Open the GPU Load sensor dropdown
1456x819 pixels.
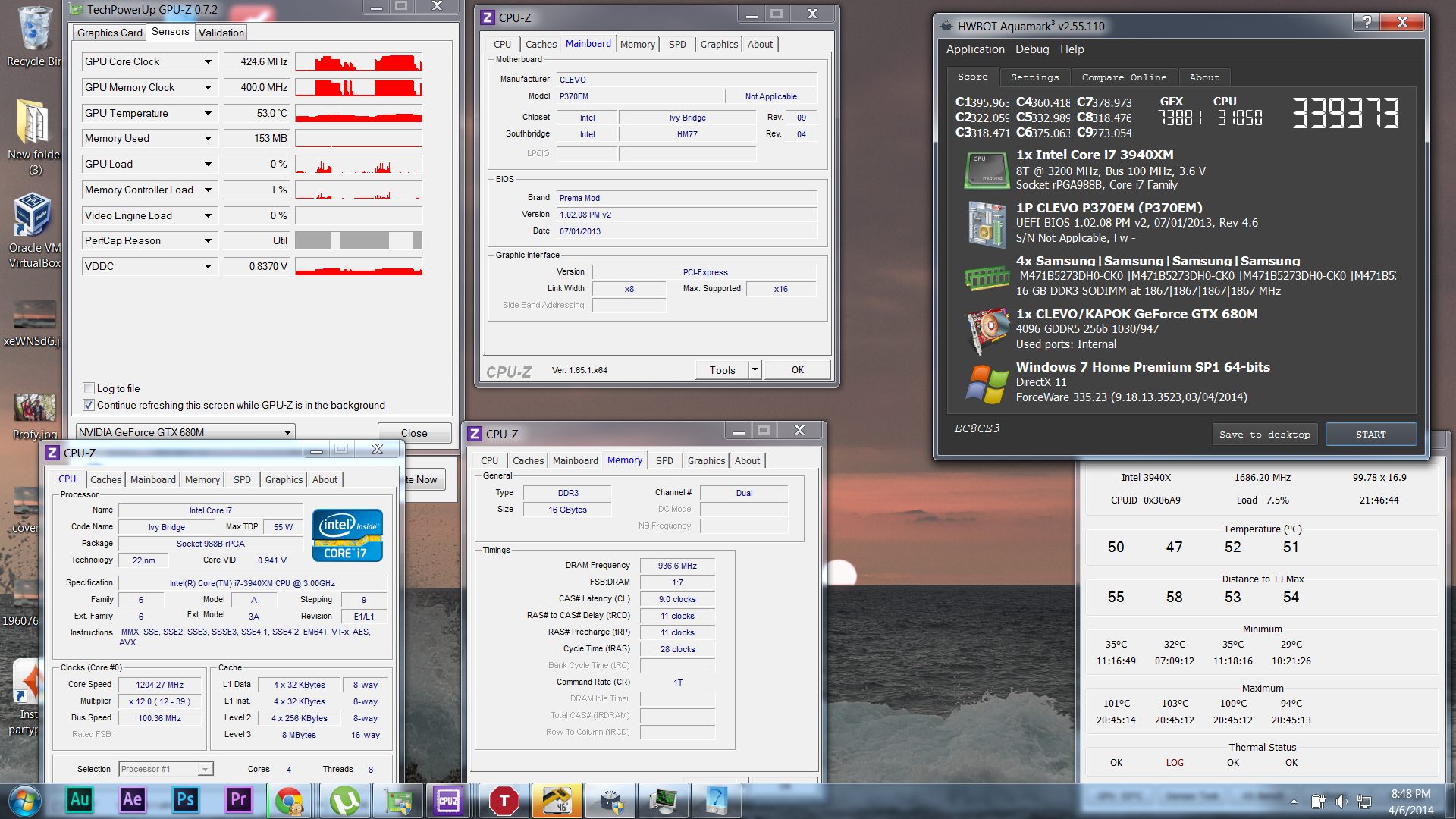point(208,164)
